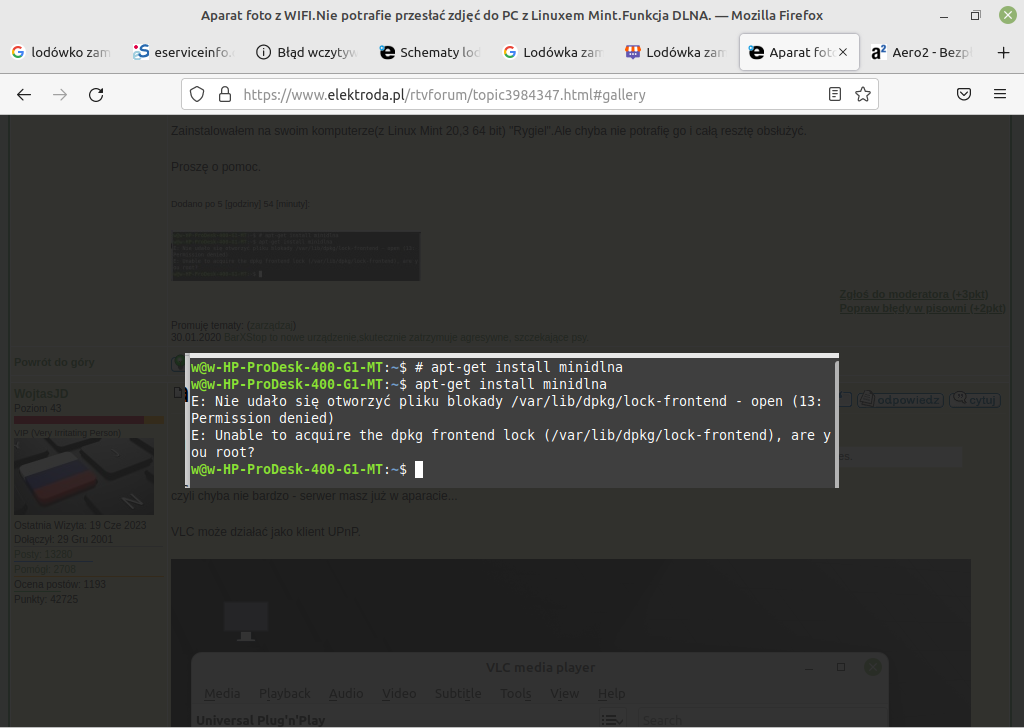This screenshot has height=728, width=1024.
Task: Click the padlock site security icon
Action: click(x=222, y=94)
